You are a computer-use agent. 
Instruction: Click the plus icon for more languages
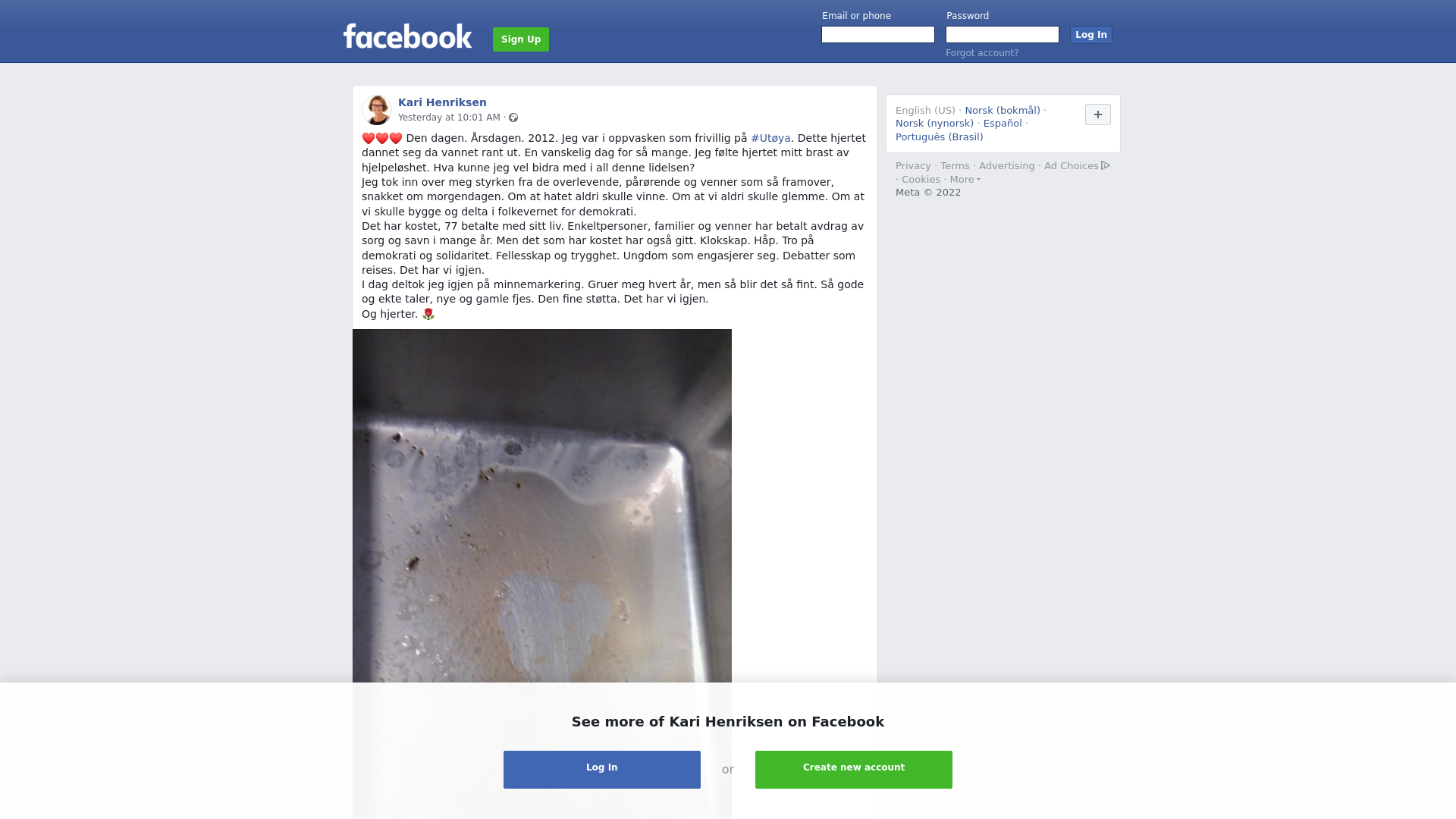click(x=1097, y=115)
